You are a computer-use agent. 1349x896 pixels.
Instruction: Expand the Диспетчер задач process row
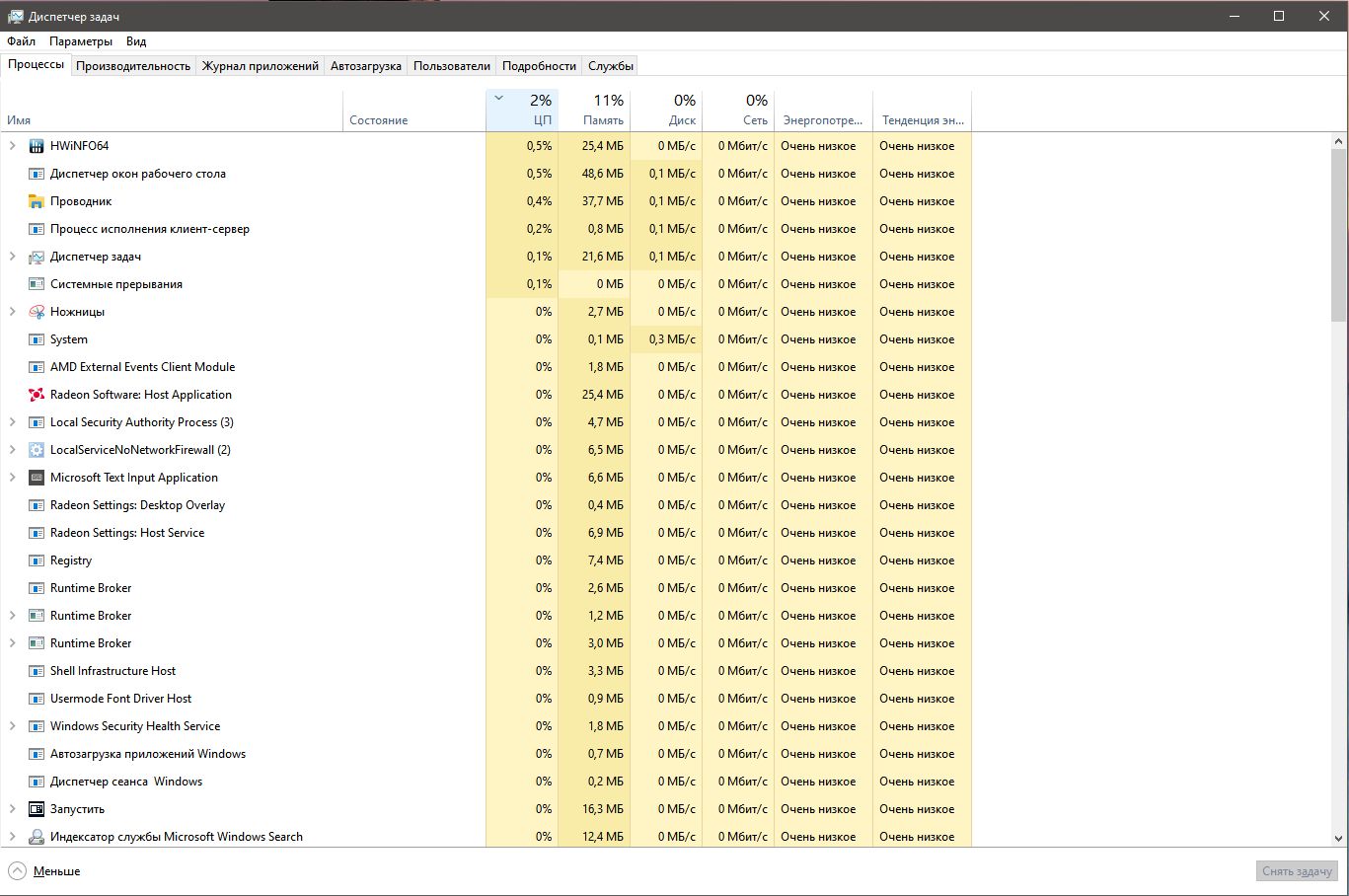point(13,257)
